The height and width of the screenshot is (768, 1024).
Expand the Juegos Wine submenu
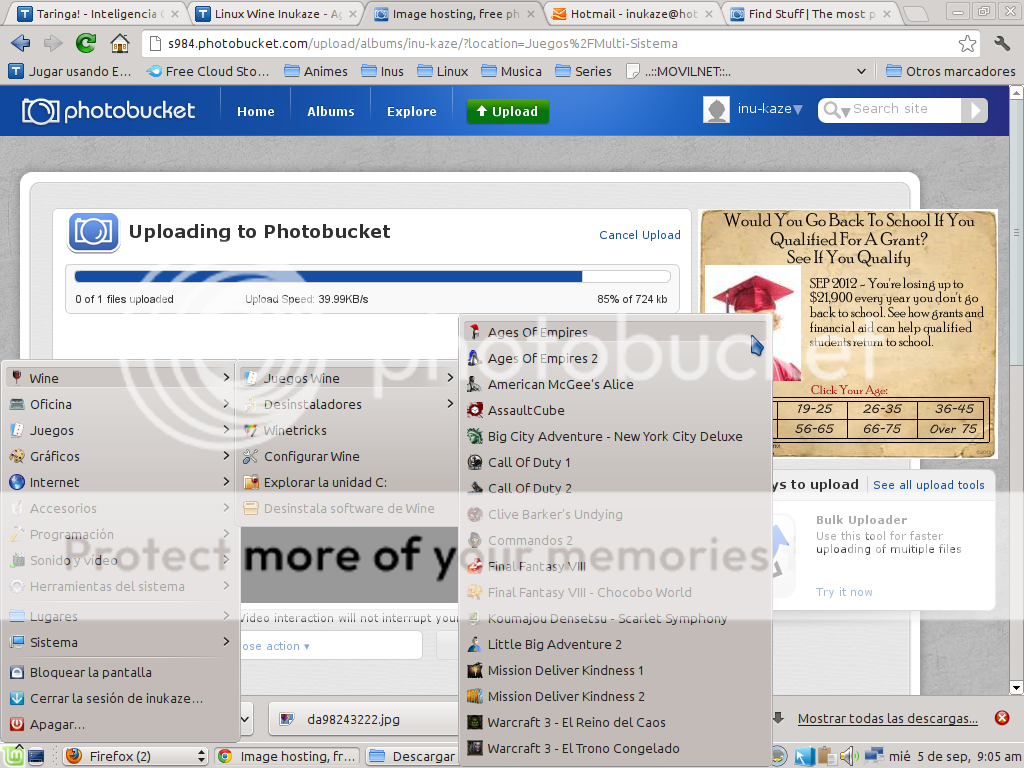(x=348, y=378)
